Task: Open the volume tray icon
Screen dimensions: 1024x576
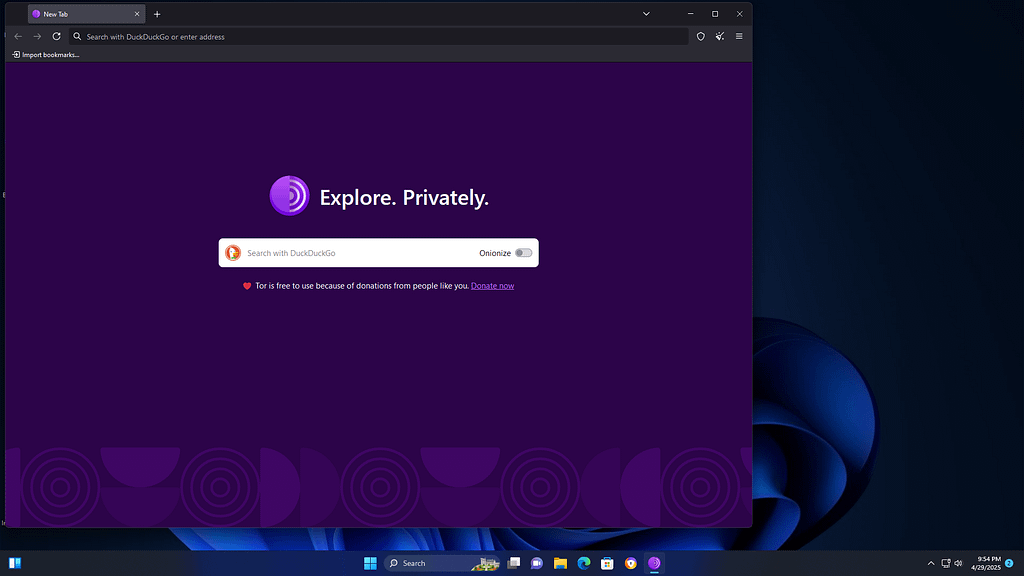Action: tap(959, 563)
